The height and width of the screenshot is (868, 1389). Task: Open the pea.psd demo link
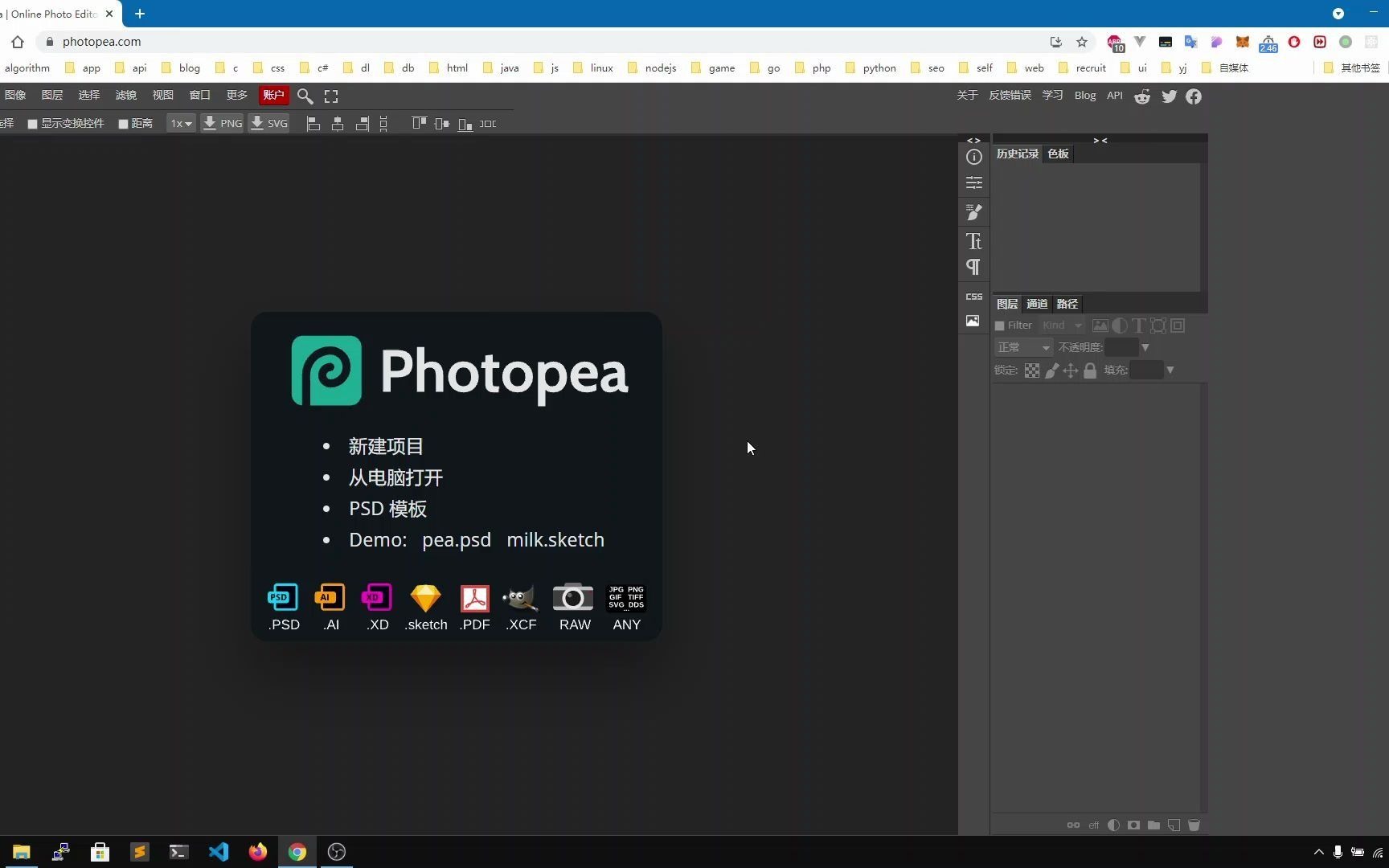coord(457,540)
